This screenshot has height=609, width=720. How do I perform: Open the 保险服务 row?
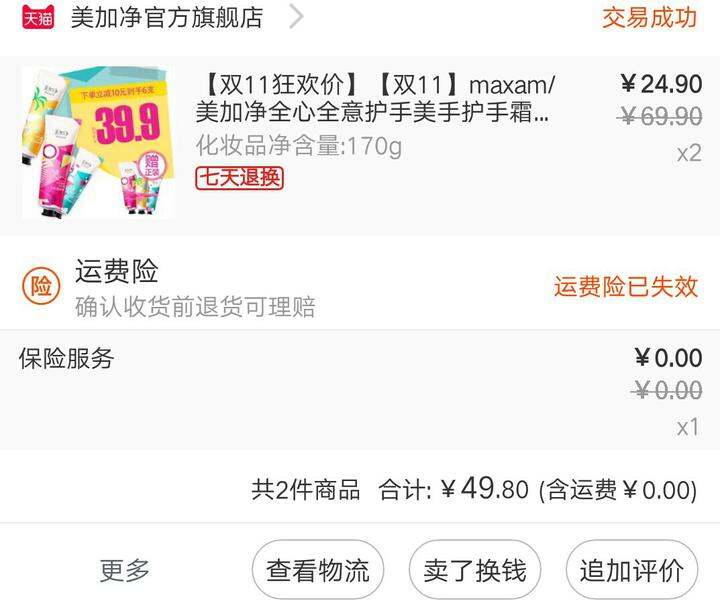360,389
